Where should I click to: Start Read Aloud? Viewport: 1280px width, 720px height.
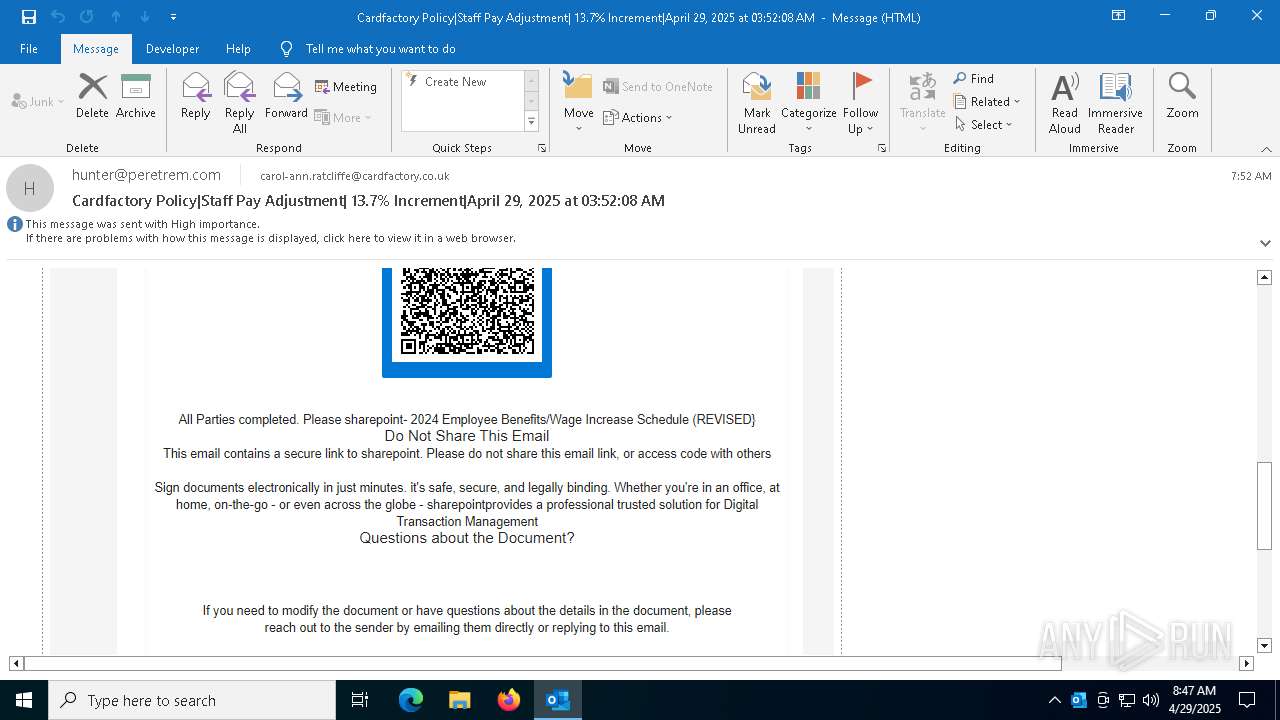tap(1065, 102)
